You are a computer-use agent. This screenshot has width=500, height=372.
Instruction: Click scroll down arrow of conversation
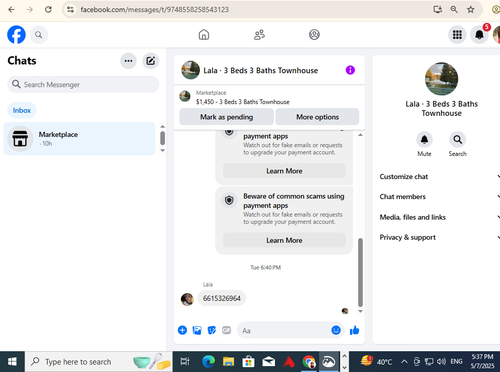coord(360,311)
